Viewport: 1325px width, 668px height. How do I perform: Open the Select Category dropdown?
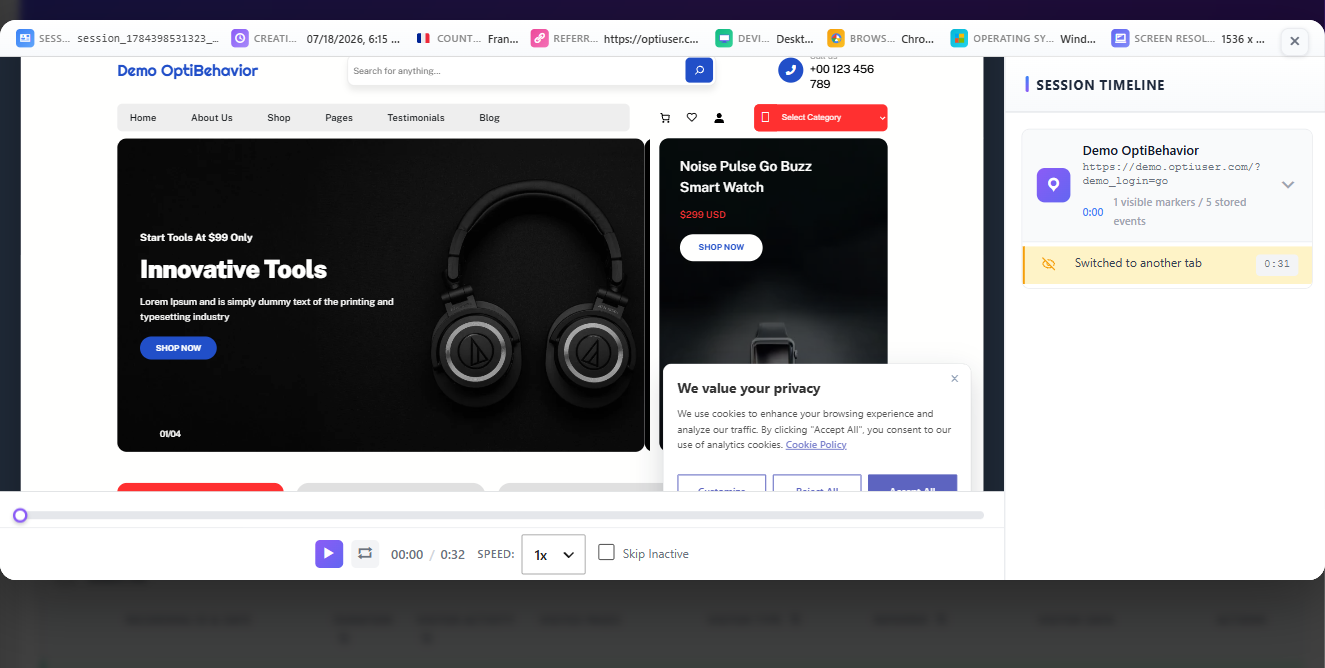821,118
